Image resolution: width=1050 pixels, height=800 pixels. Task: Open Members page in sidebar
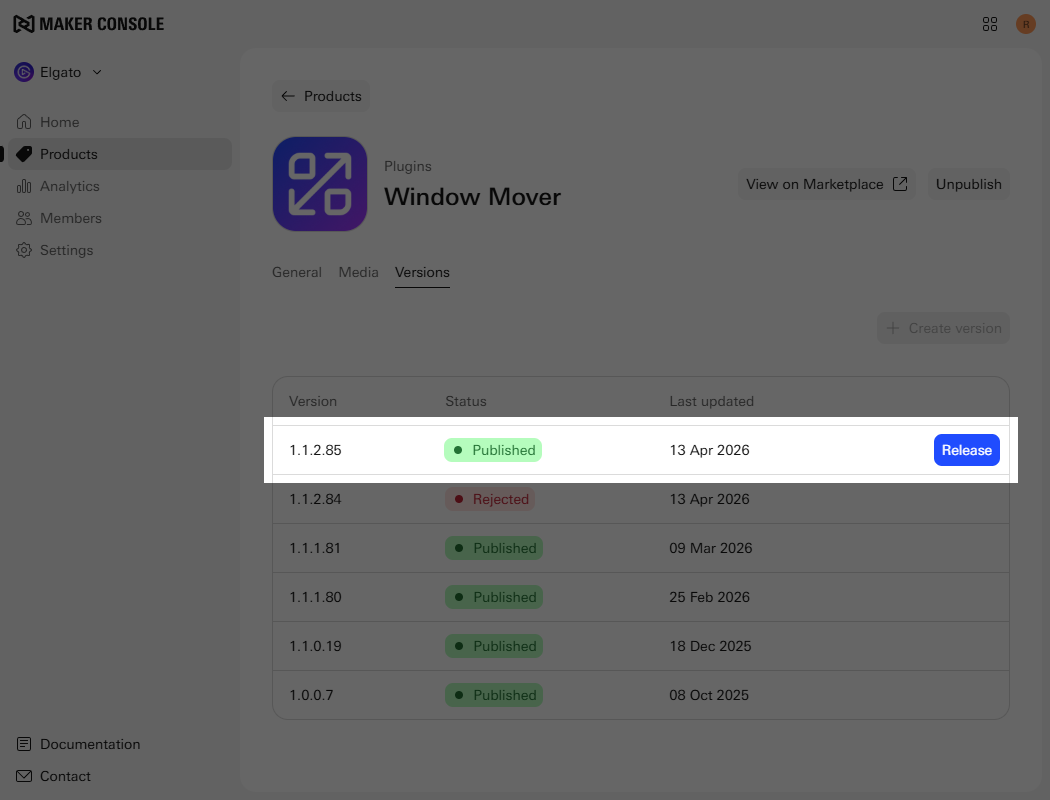[x=70, y=218]
